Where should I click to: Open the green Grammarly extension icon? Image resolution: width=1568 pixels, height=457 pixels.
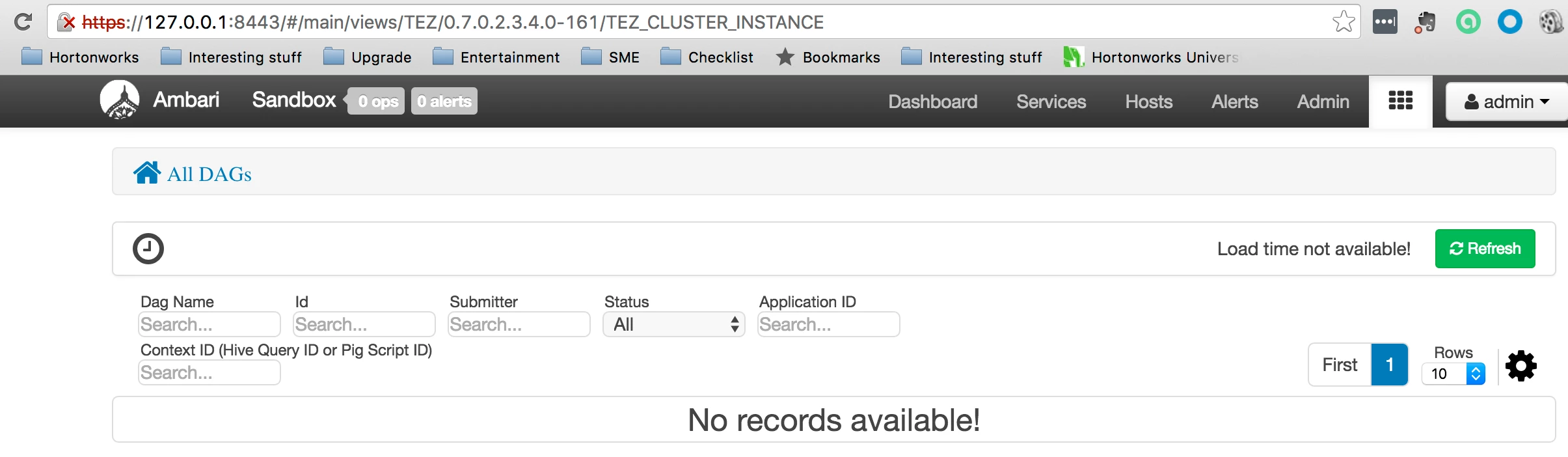1468,22
